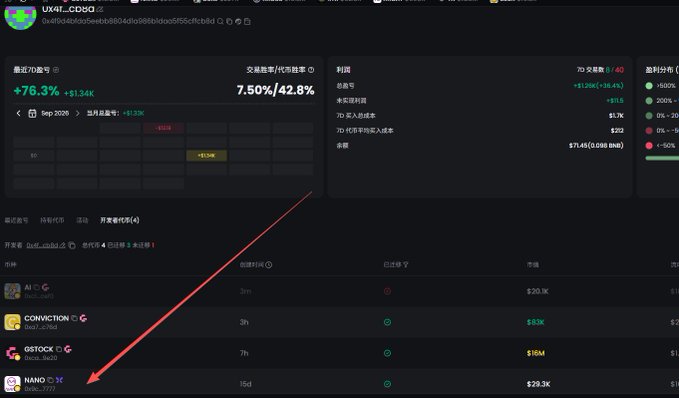679x398 pixels.
Task: Open developer address 0x4f...cb8d link
Action: tap(42, 245)
